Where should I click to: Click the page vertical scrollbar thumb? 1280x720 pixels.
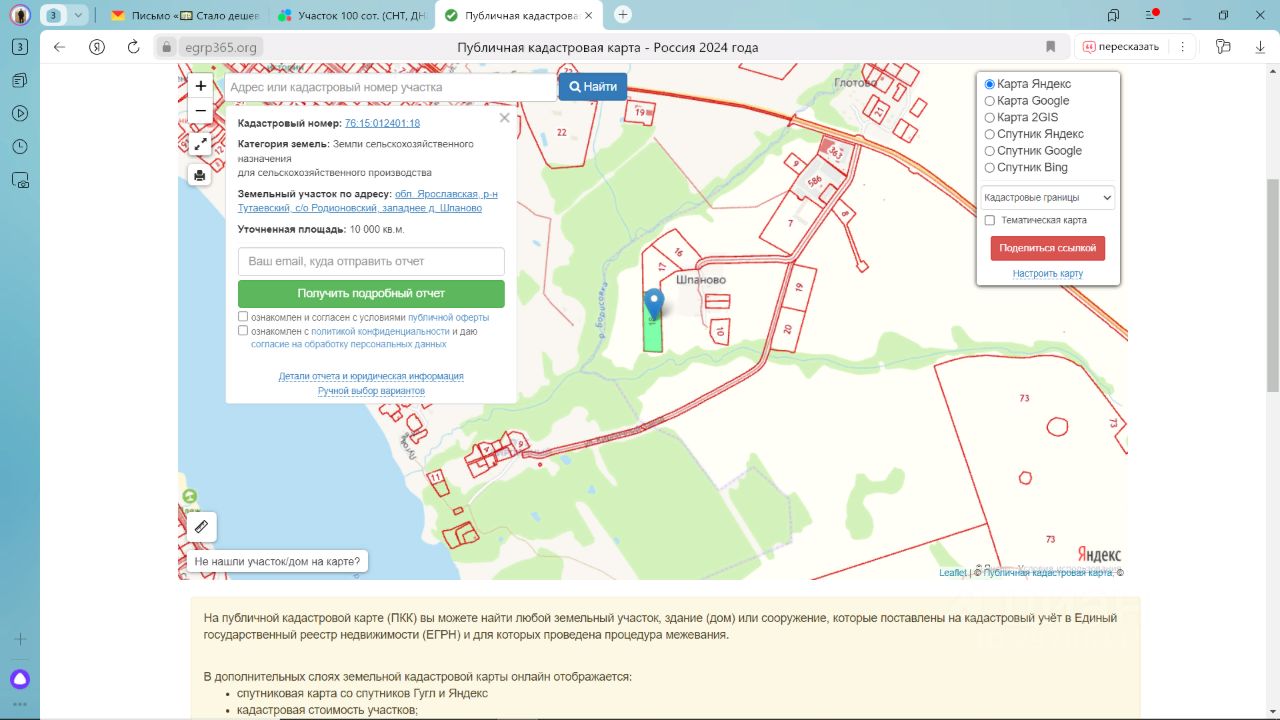1273,285
